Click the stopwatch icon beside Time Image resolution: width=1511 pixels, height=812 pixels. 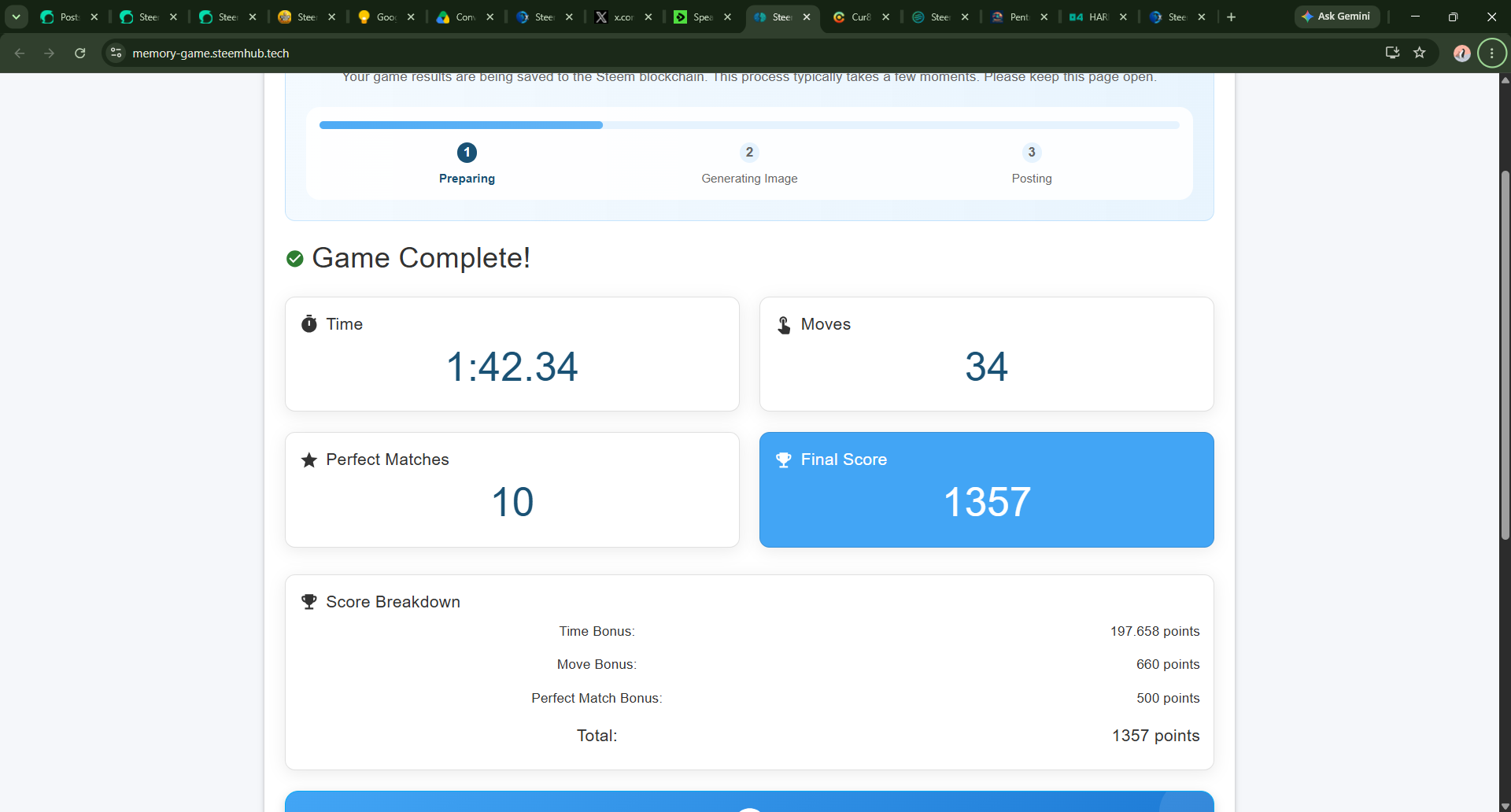click(x=309, y=324)
